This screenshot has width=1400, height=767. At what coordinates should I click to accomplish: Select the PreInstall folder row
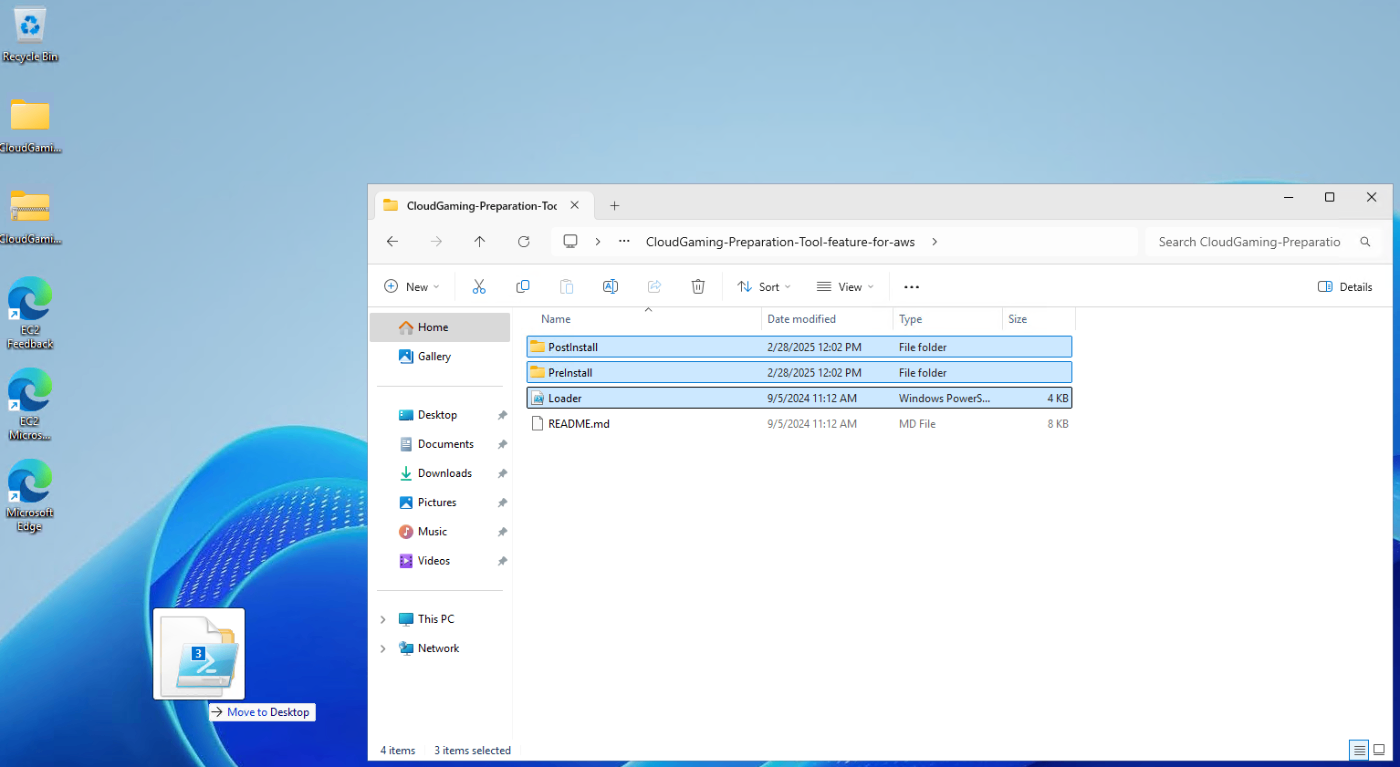click(799, 373)
